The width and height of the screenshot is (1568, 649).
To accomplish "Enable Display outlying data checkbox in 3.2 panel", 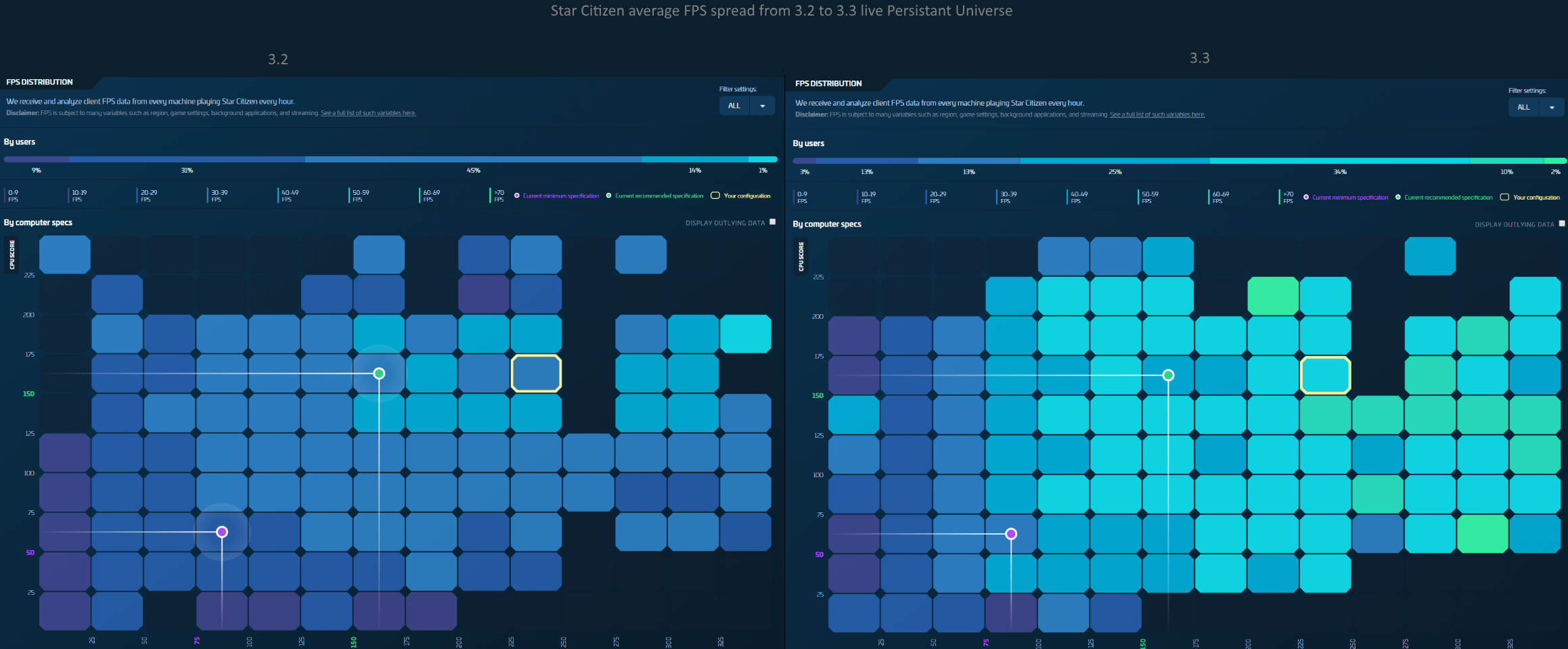I will [x=773, y=222].
